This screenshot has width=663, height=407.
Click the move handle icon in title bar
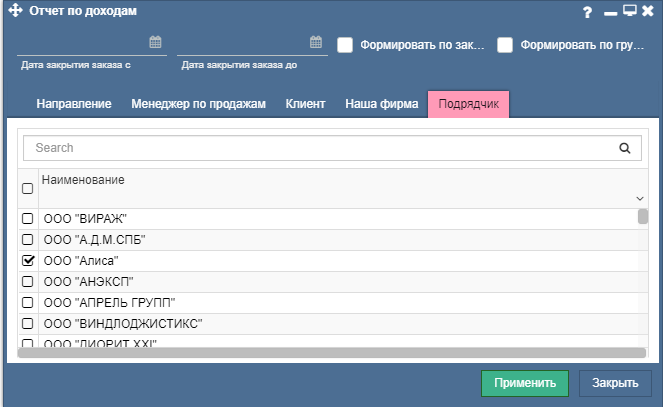(14, 12)
